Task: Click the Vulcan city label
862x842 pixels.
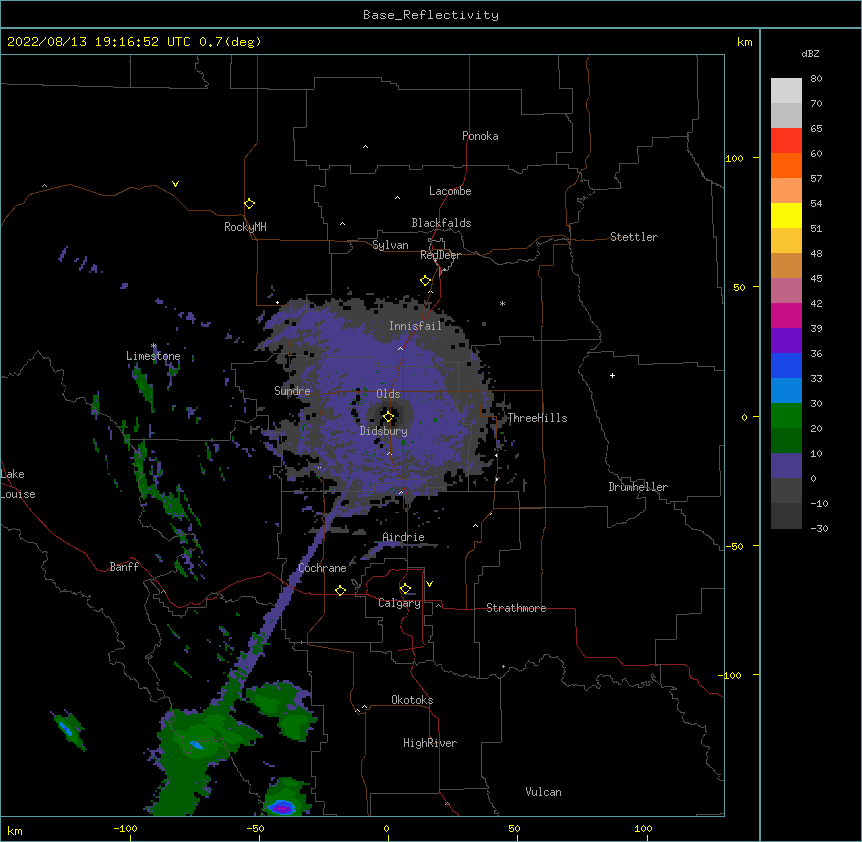Action: 543,792
